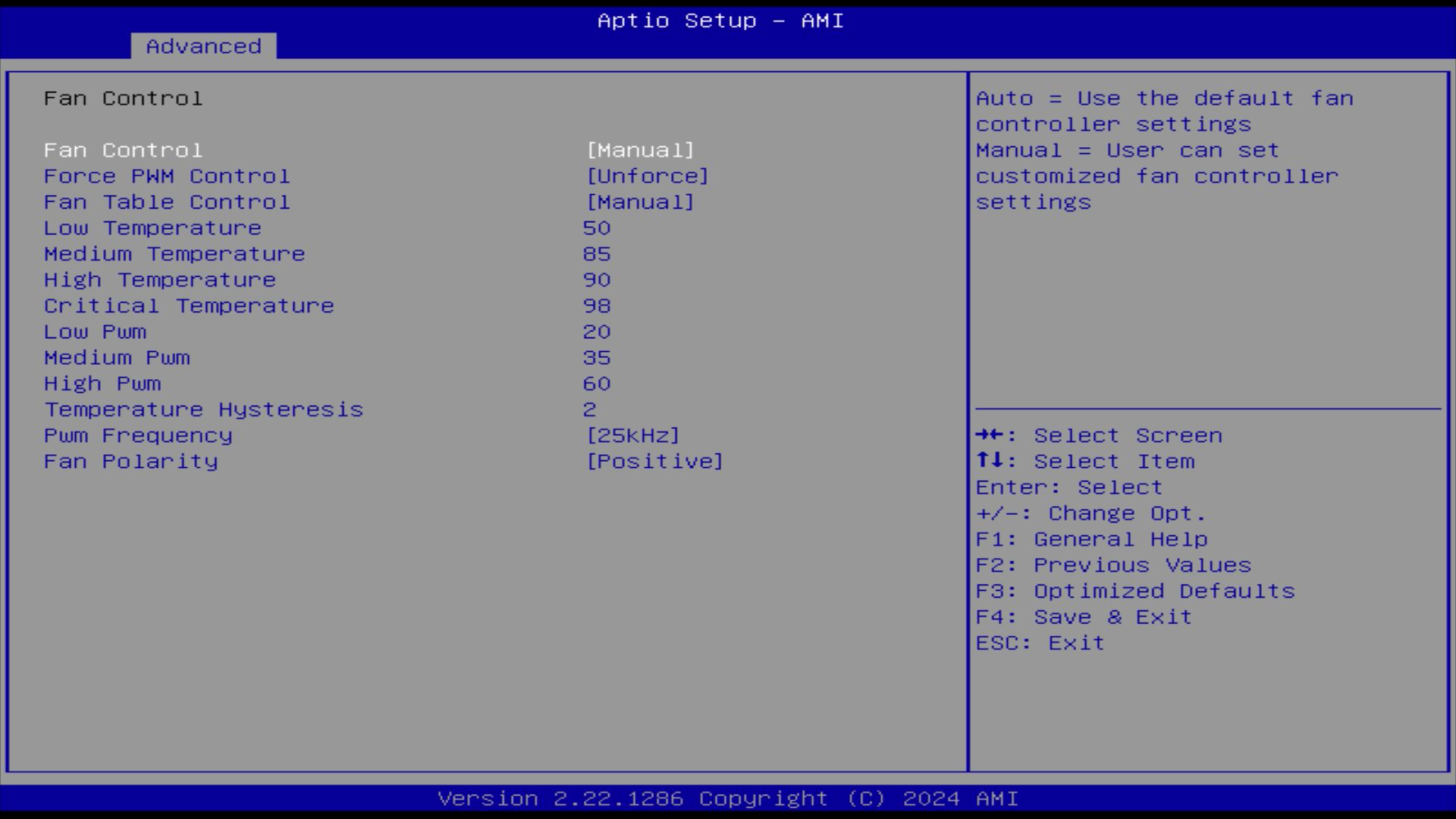Edit Critical Temperature value 98
1456x819 pixels.
point(597,306)
